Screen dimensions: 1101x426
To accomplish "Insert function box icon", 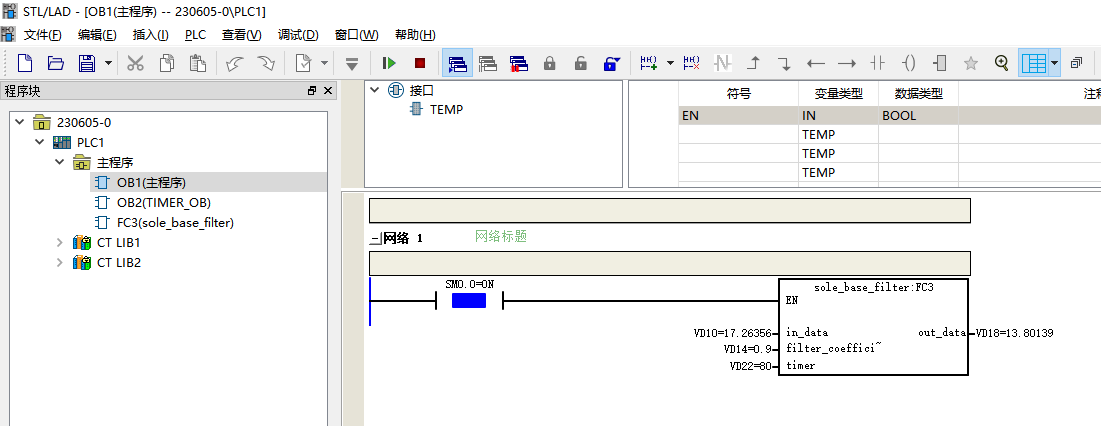I will click(x=940, y=63).
